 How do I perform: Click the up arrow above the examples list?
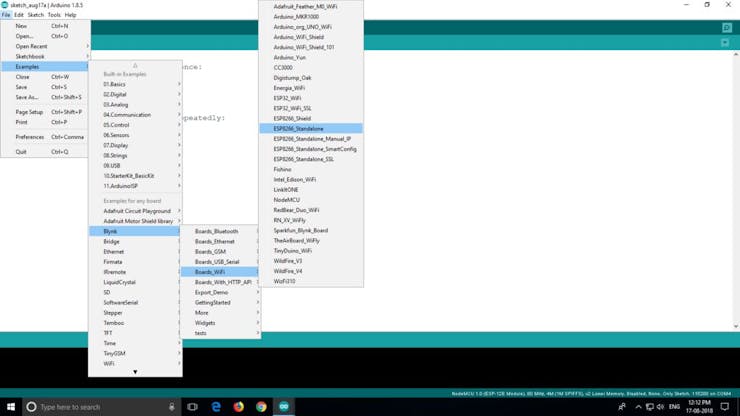pos(135,65)
